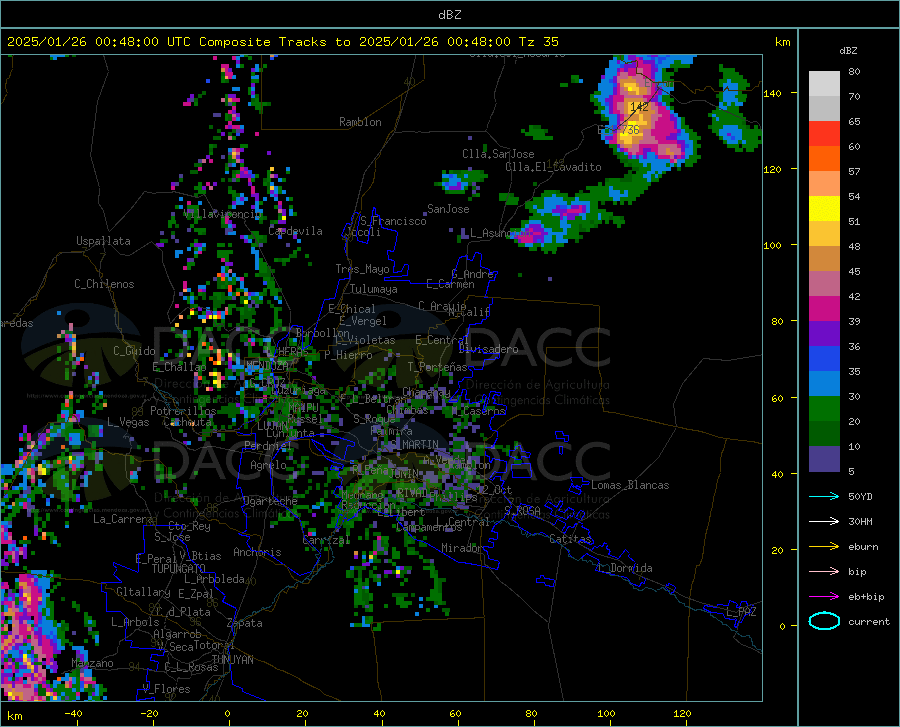Click the 'Tres_Mayo' map label

(x=362, y=269)
